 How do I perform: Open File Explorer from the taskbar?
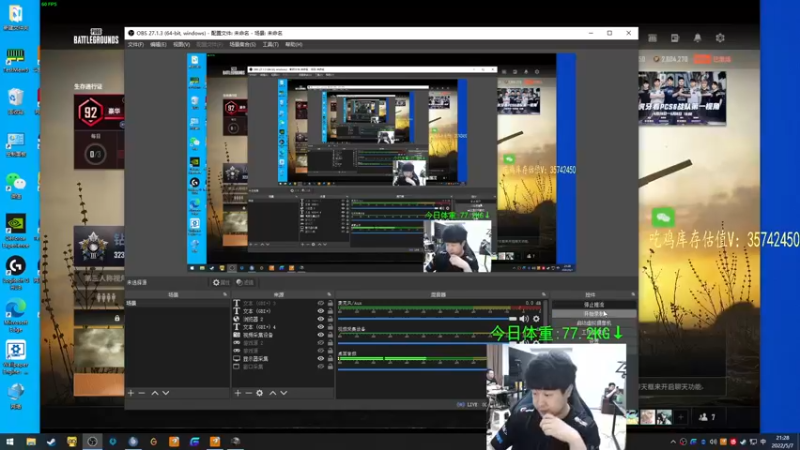point(31,441)
